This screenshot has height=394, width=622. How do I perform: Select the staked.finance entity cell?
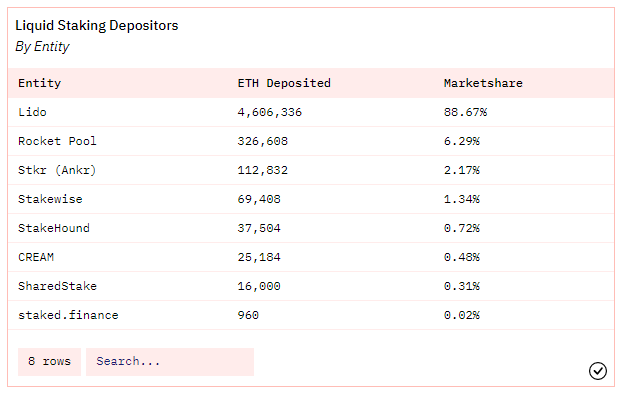(x=68, y=315)
